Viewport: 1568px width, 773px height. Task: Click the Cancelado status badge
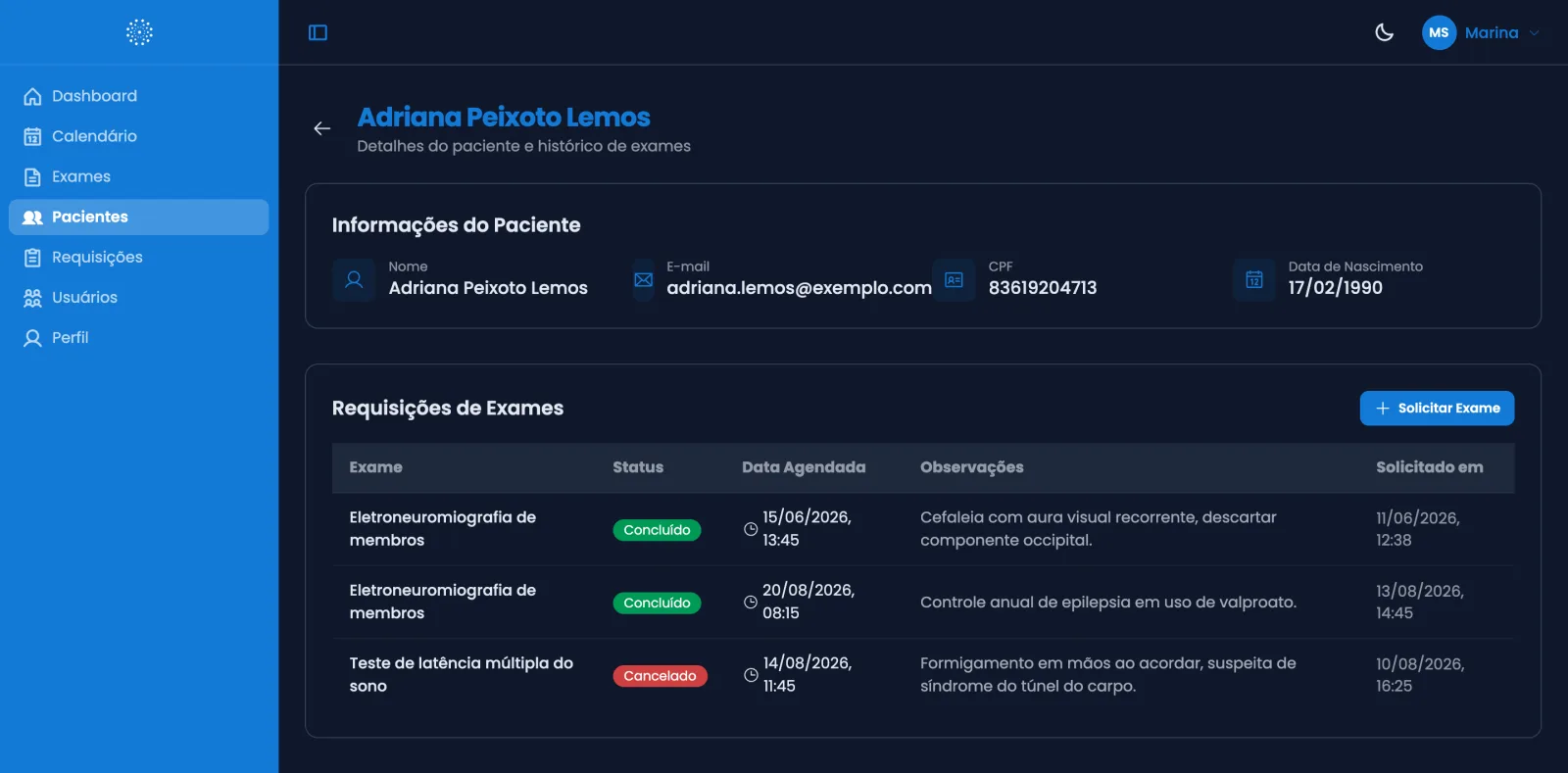(660, 676)
